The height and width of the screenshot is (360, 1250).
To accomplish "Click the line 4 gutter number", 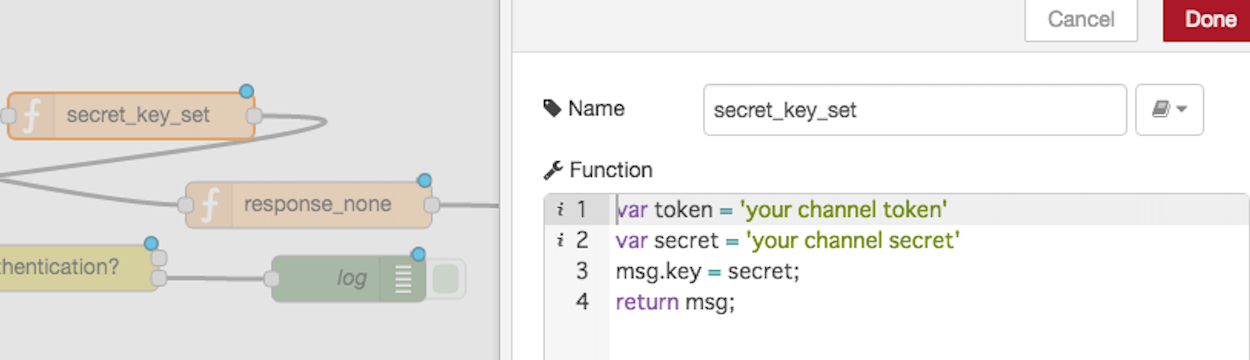I will (583, 301).
